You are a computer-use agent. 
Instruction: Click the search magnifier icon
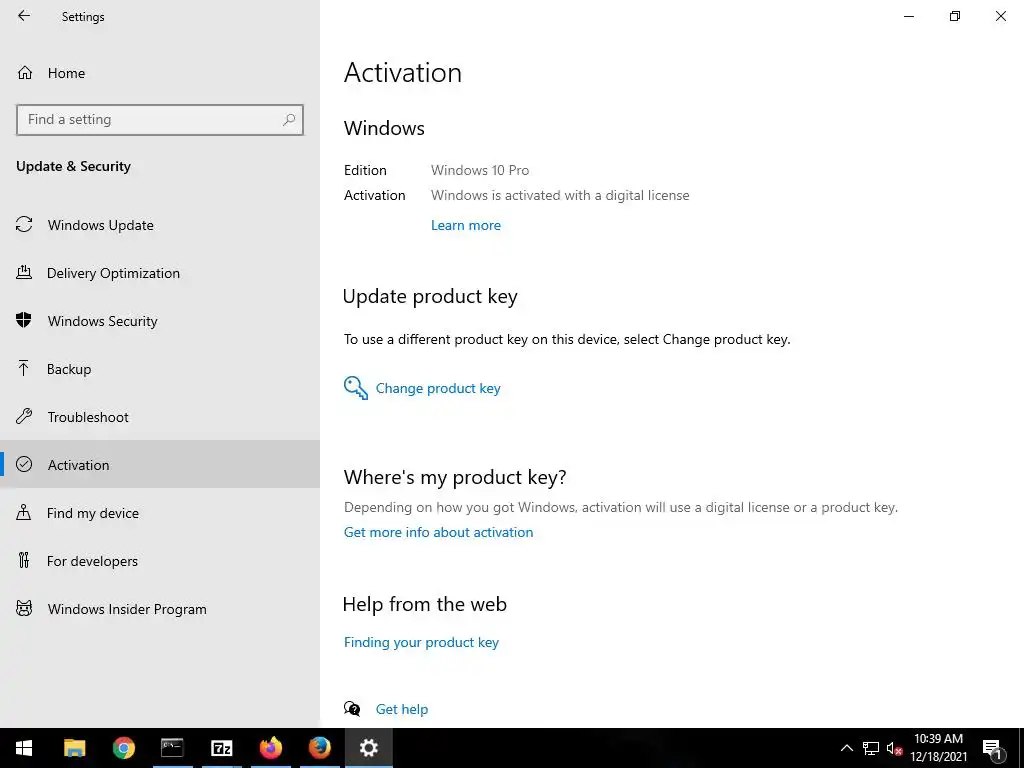[x=289, y=120]
